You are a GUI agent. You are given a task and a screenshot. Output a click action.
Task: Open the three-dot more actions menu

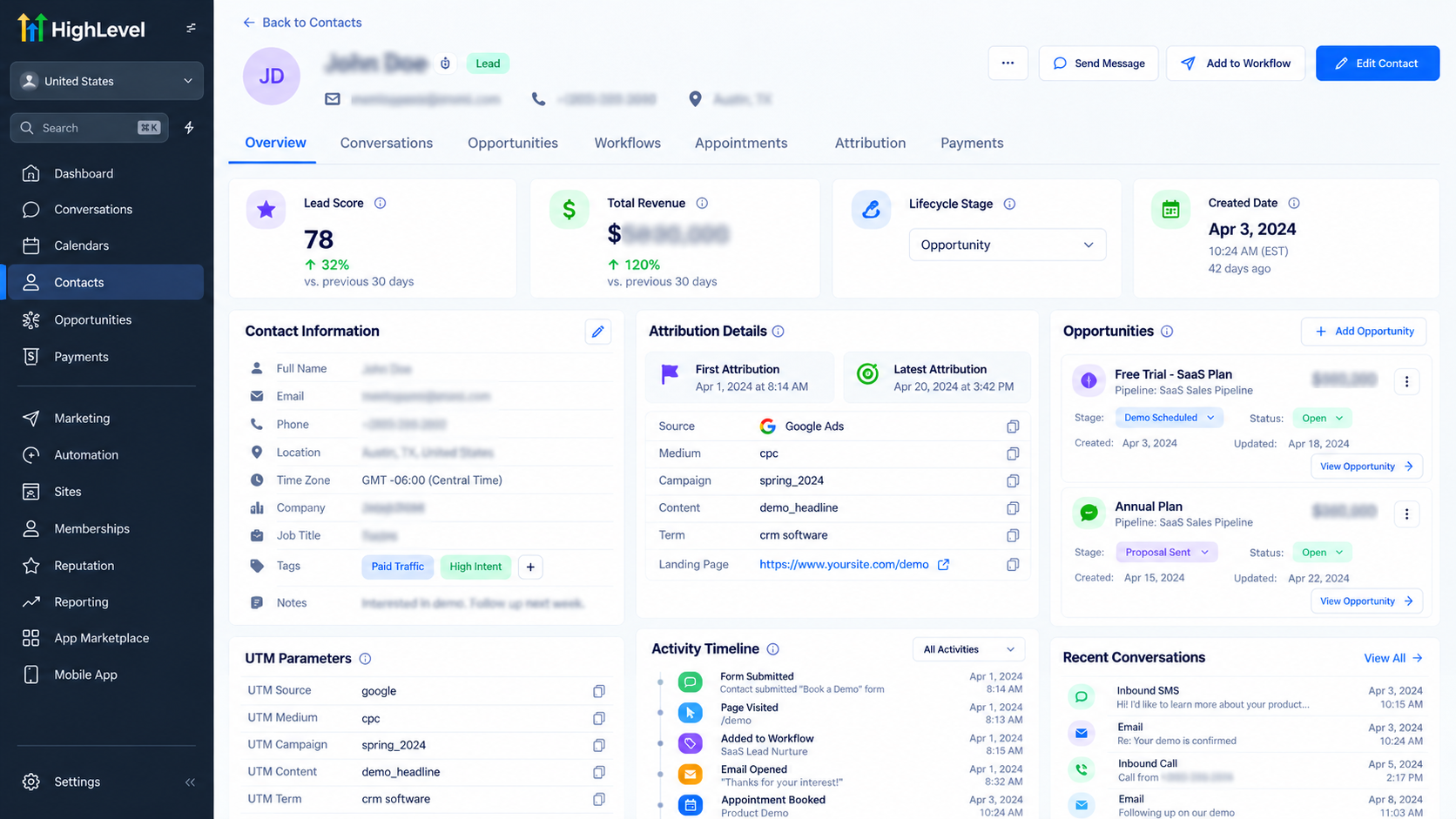(x=1008, y=63)
